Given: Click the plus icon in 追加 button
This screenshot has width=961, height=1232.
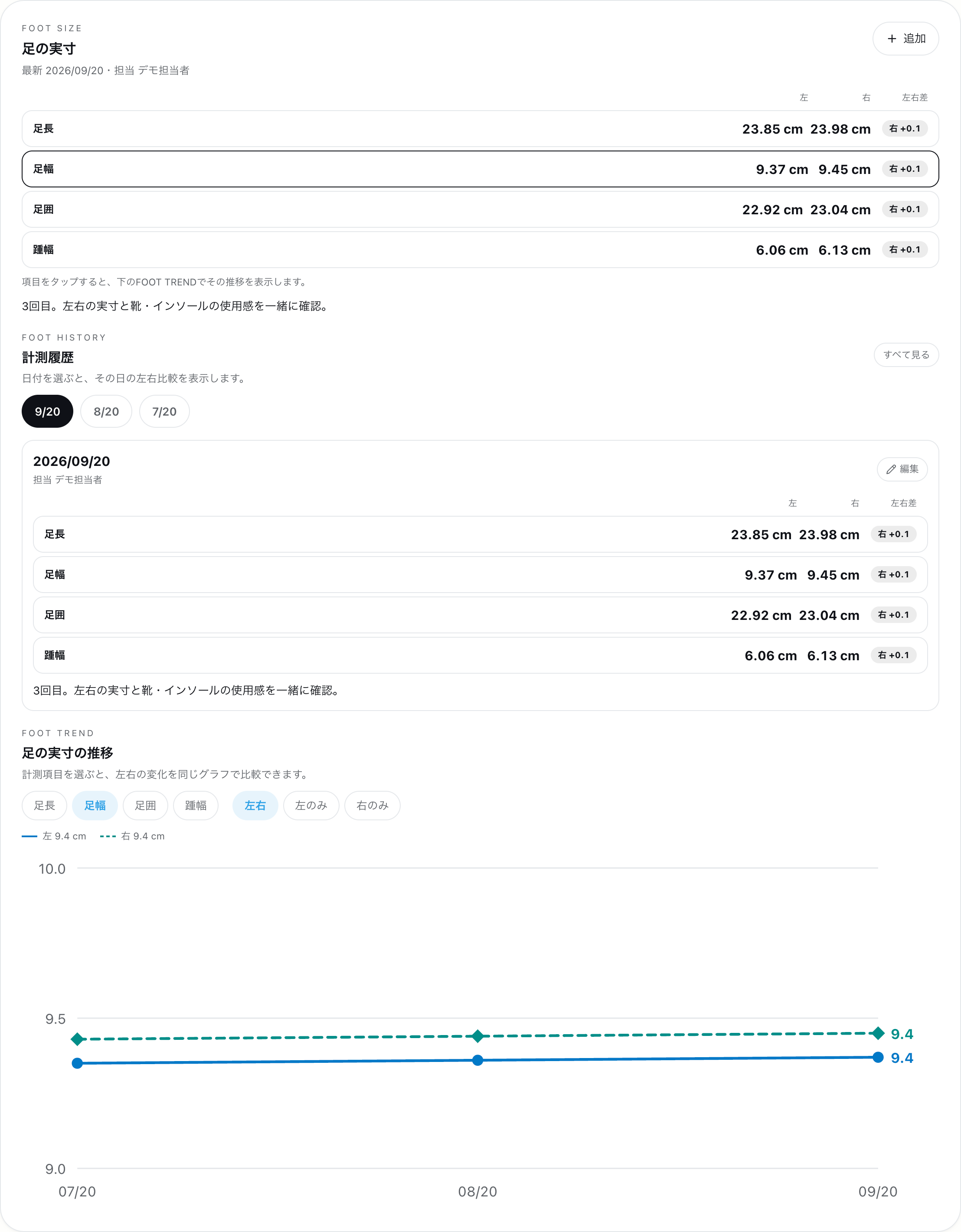Looking at the screenshot, I should tap(892, 39).
